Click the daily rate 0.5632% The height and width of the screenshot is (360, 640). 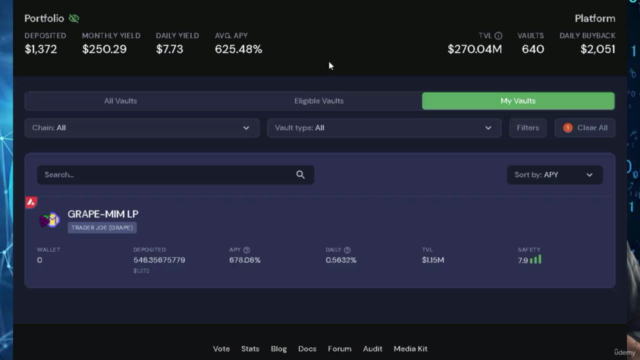point(341,260)
